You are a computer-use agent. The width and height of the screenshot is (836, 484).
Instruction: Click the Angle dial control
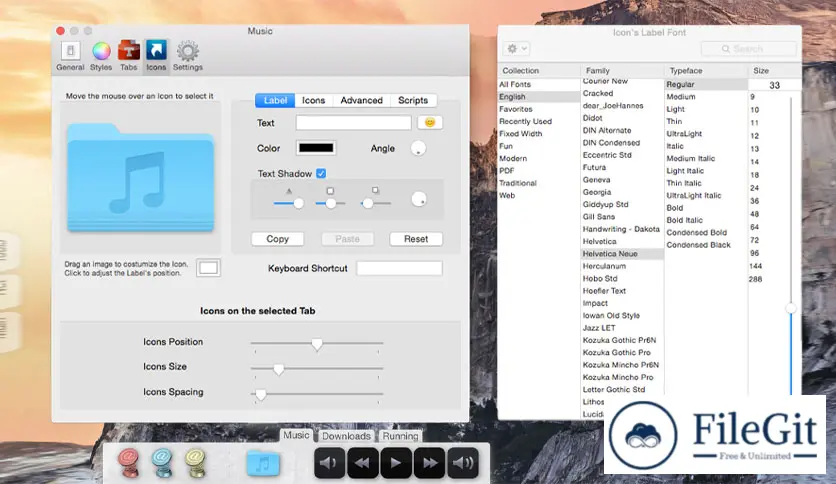pos(418,148)
